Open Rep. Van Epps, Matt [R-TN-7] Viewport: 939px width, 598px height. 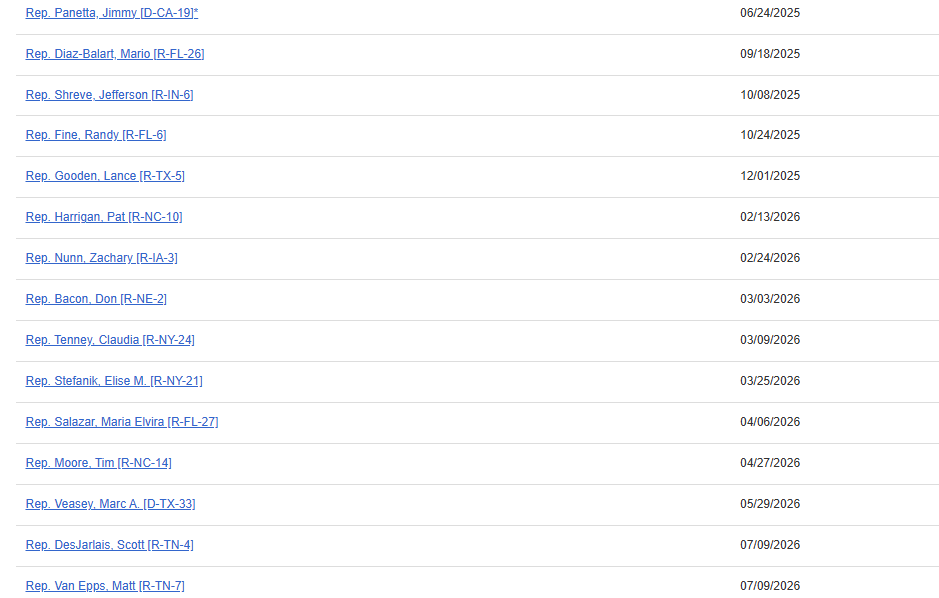pos(105,586)
